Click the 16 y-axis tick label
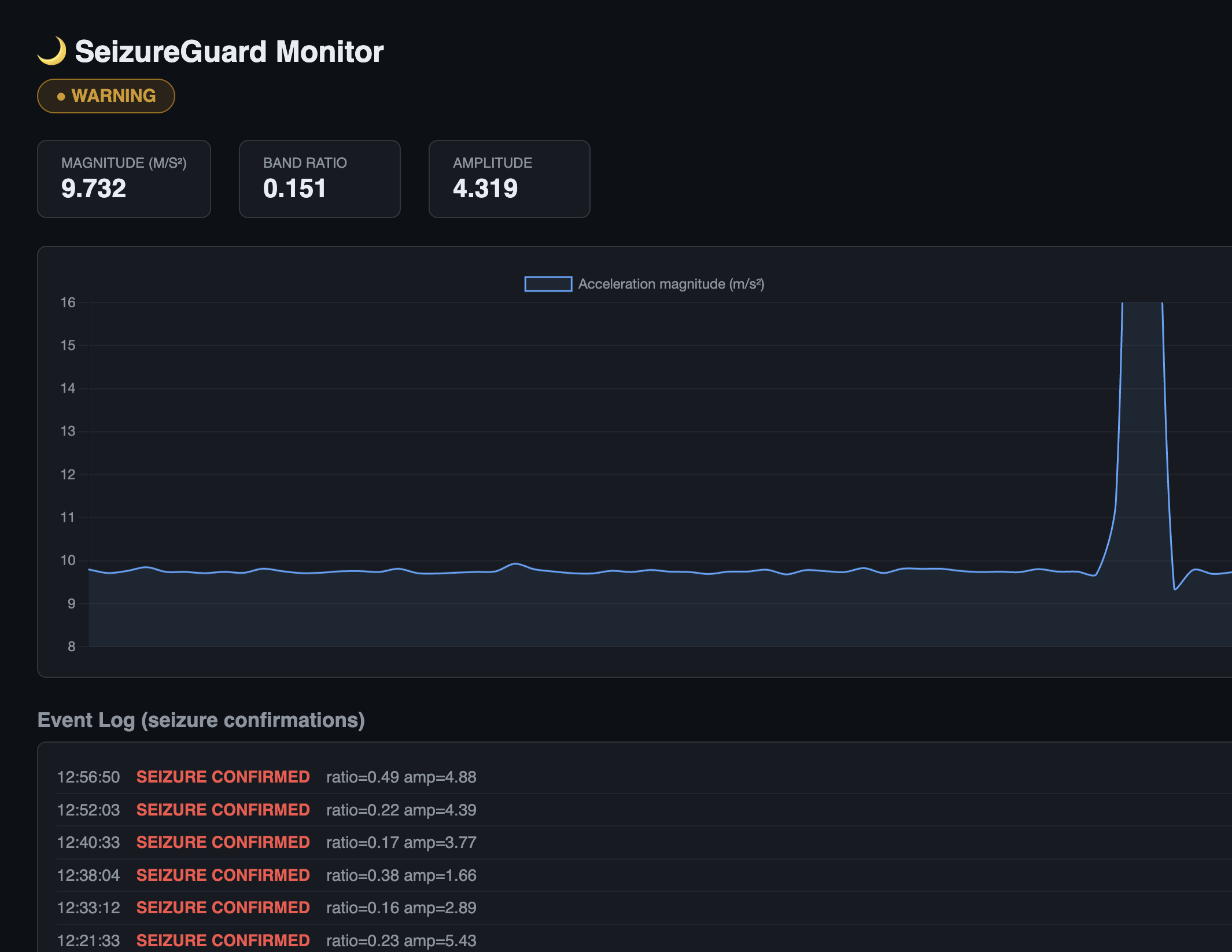Image resolution: width=1232 pixels, height=952 pixels. pyautogui.click(x=68, y=302)
